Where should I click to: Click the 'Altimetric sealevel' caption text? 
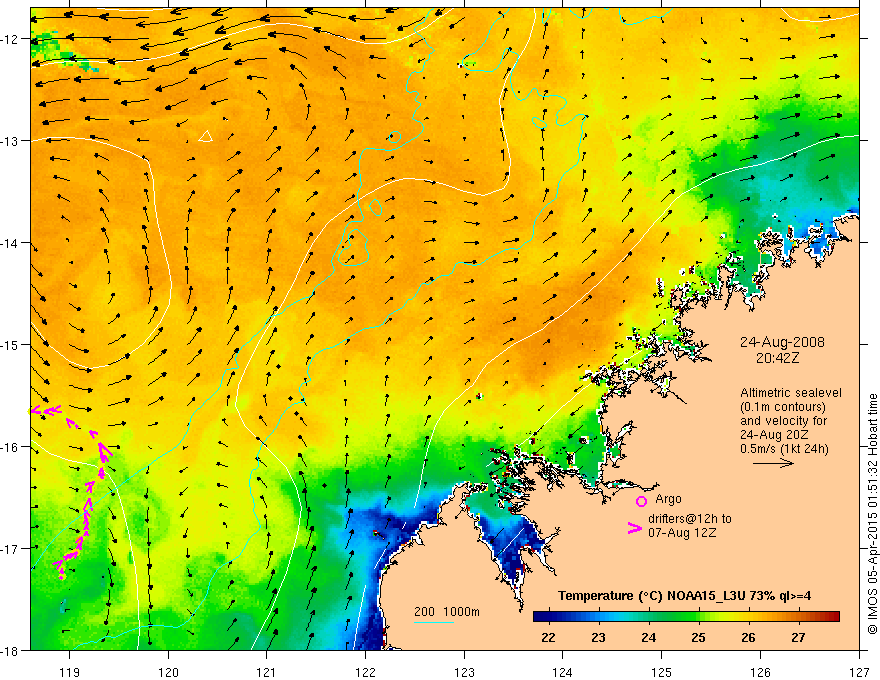[x=791, y=393]
